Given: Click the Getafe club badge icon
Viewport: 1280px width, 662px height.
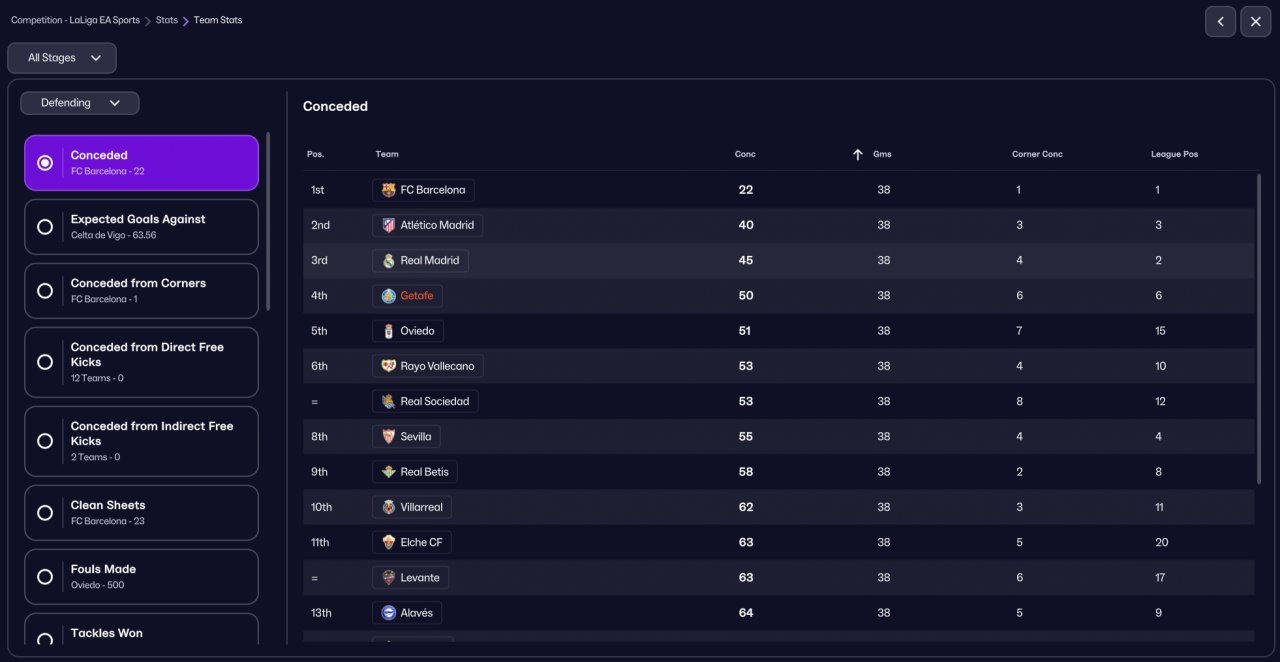Looking at the screenshot, I should click(x=389, y=296).
